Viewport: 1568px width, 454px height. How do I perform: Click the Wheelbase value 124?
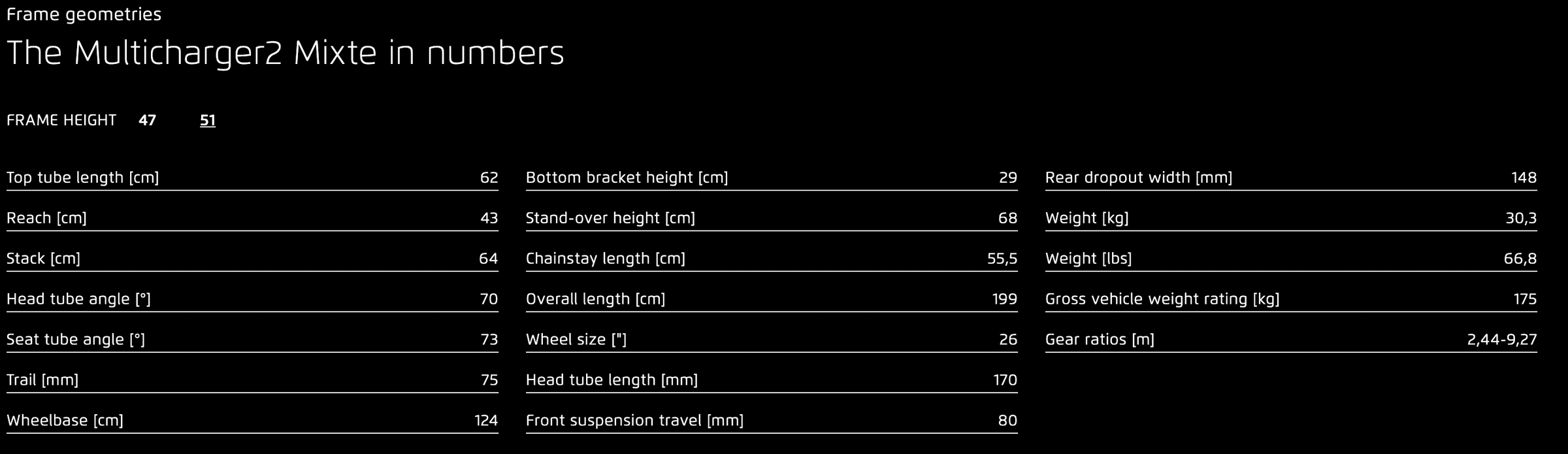(486, 421)
